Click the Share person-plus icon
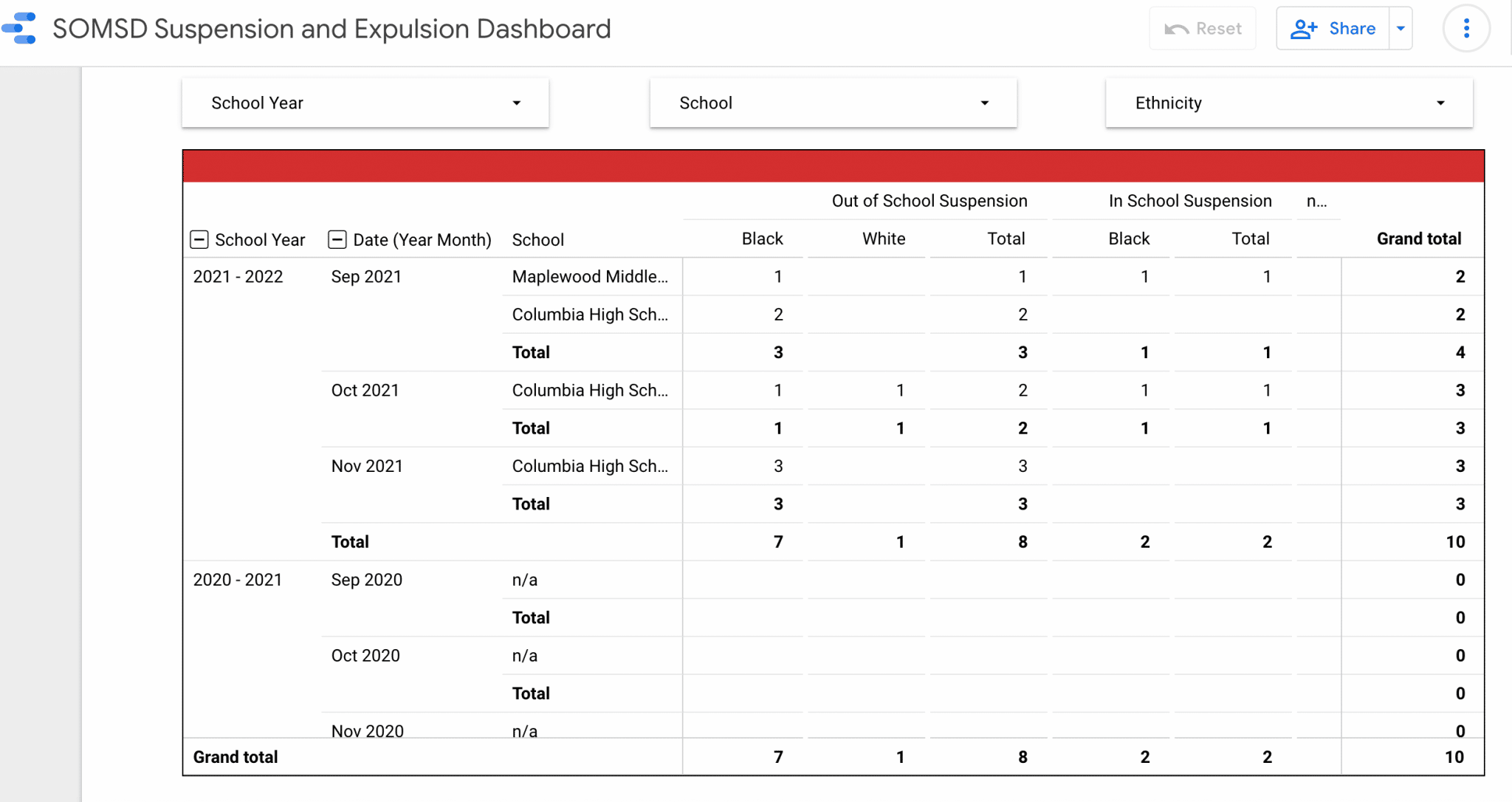1512x802 pixels. [x=1303, y=29]
